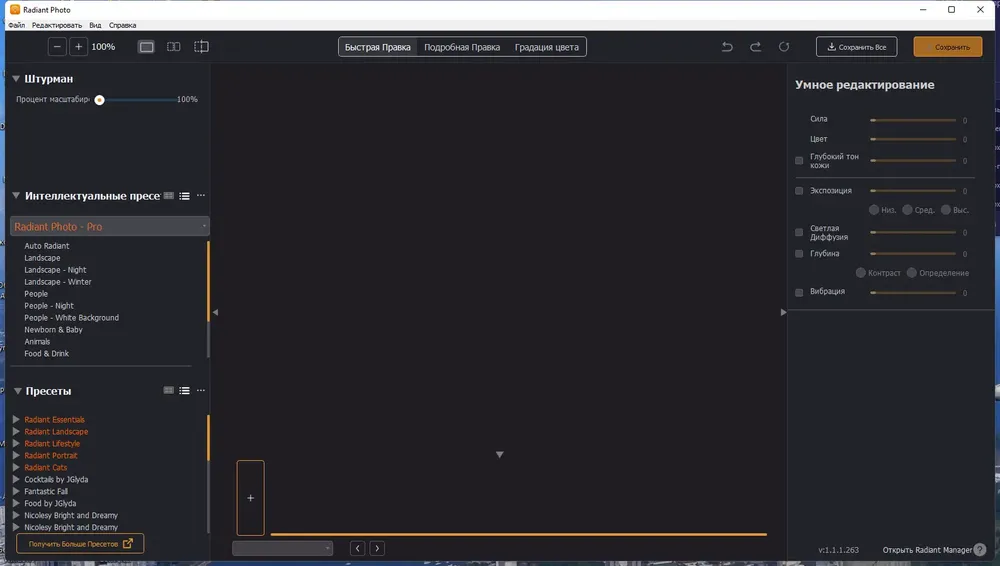
Task: Zoom out with the minus button
Action: [x=57, y=47]
